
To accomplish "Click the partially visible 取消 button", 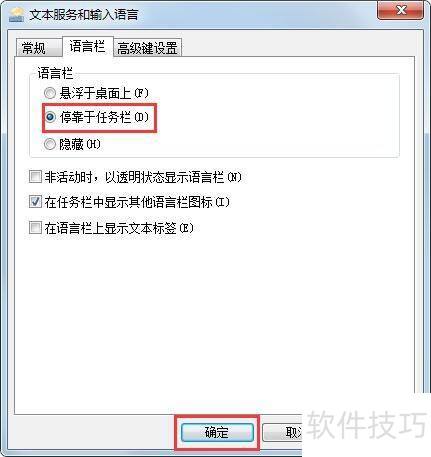I will coord(282,432).
